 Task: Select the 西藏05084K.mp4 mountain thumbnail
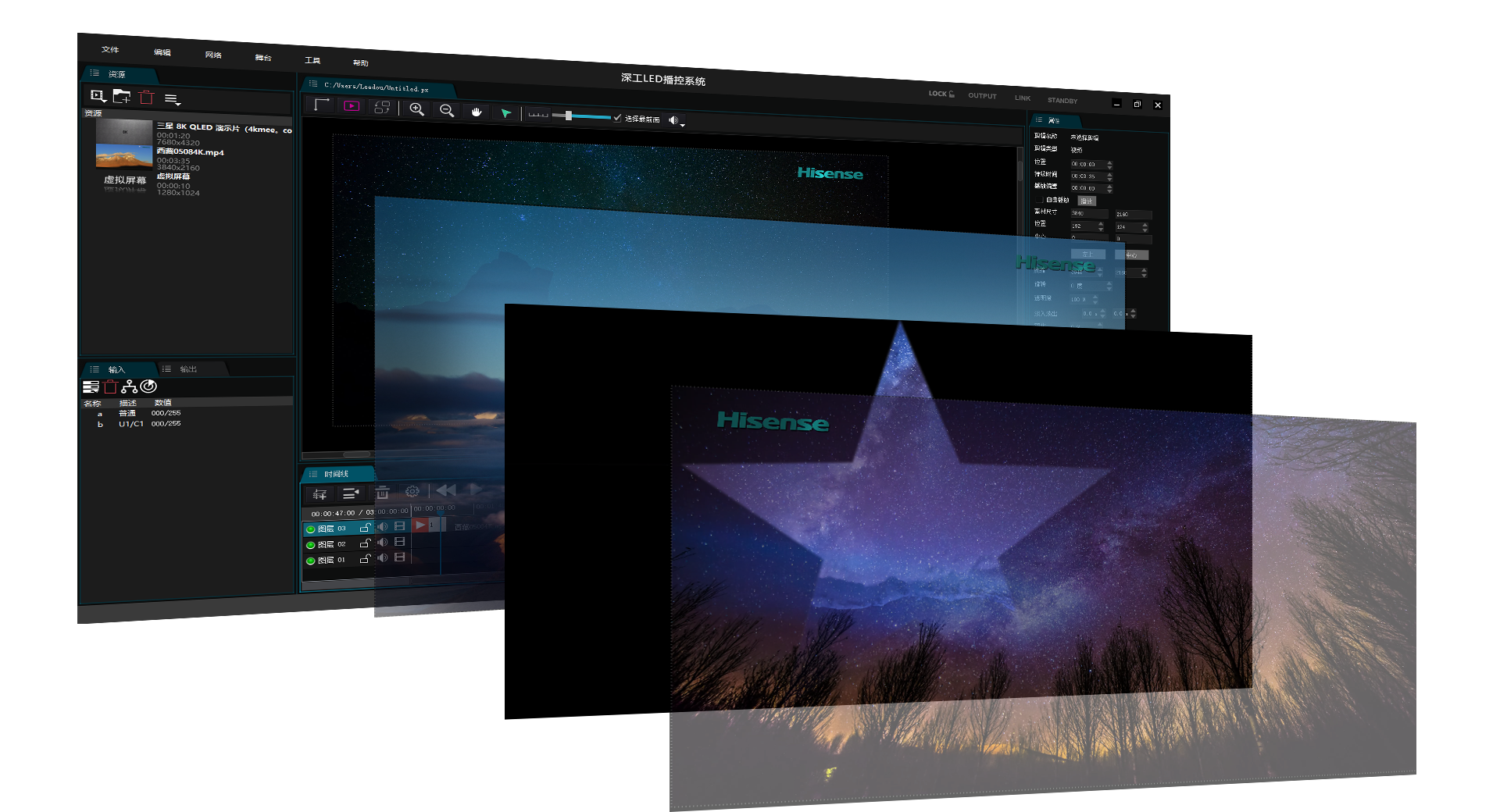[124, 157]
